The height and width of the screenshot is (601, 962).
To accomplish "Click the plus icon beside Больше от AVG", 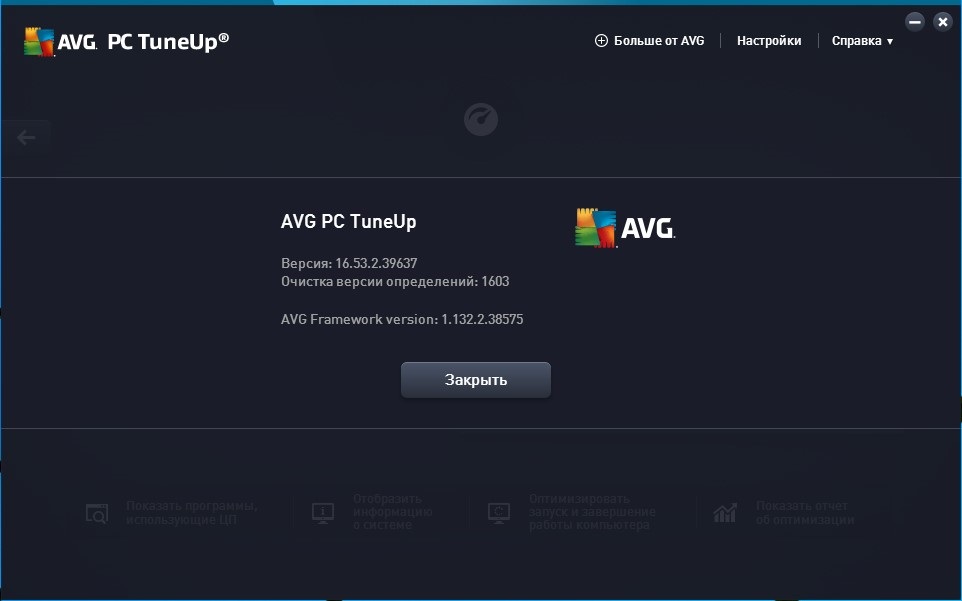I will [601, 40].
